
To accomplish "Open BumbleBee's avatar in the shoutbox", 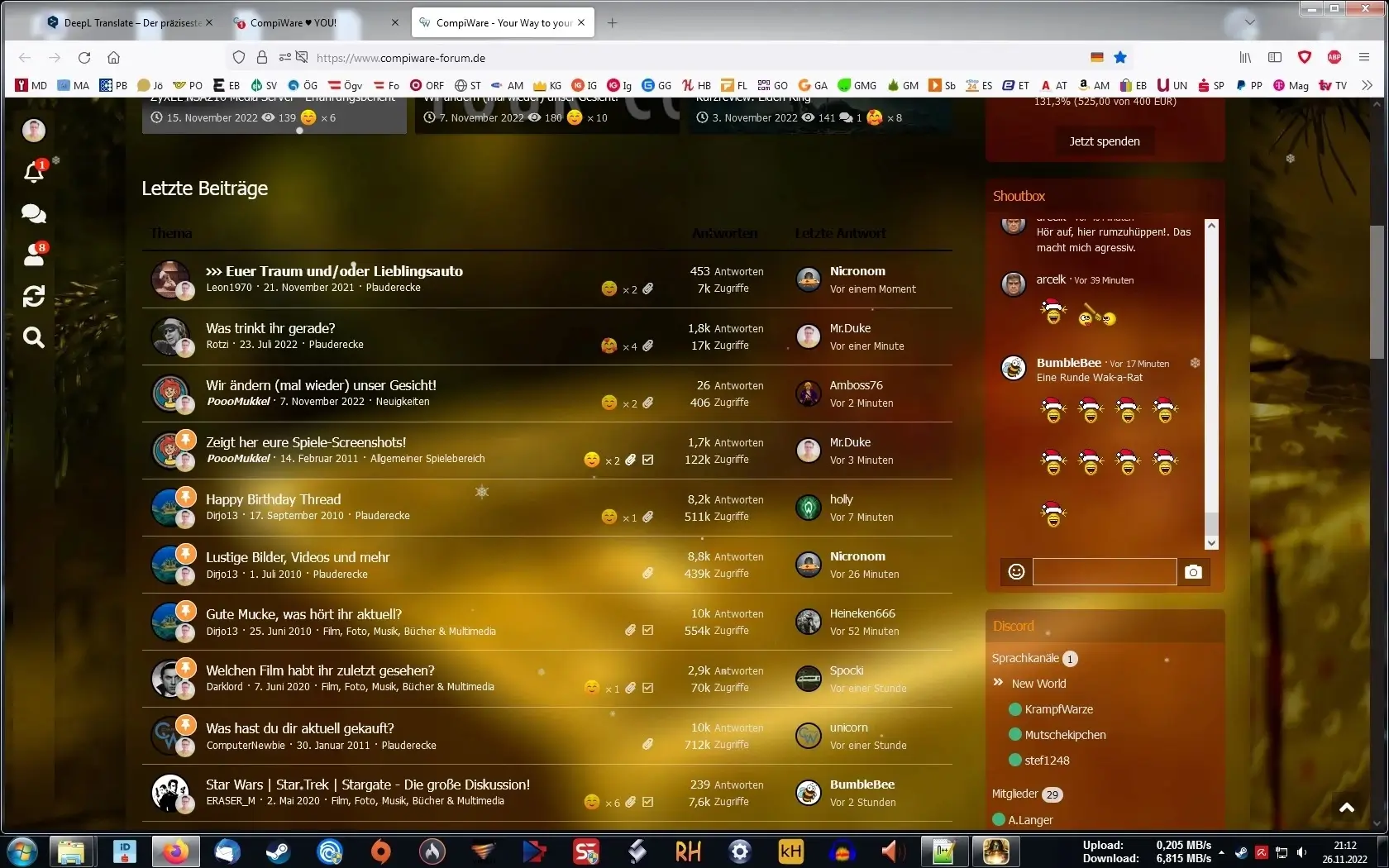I will [x=1014, y=368].
